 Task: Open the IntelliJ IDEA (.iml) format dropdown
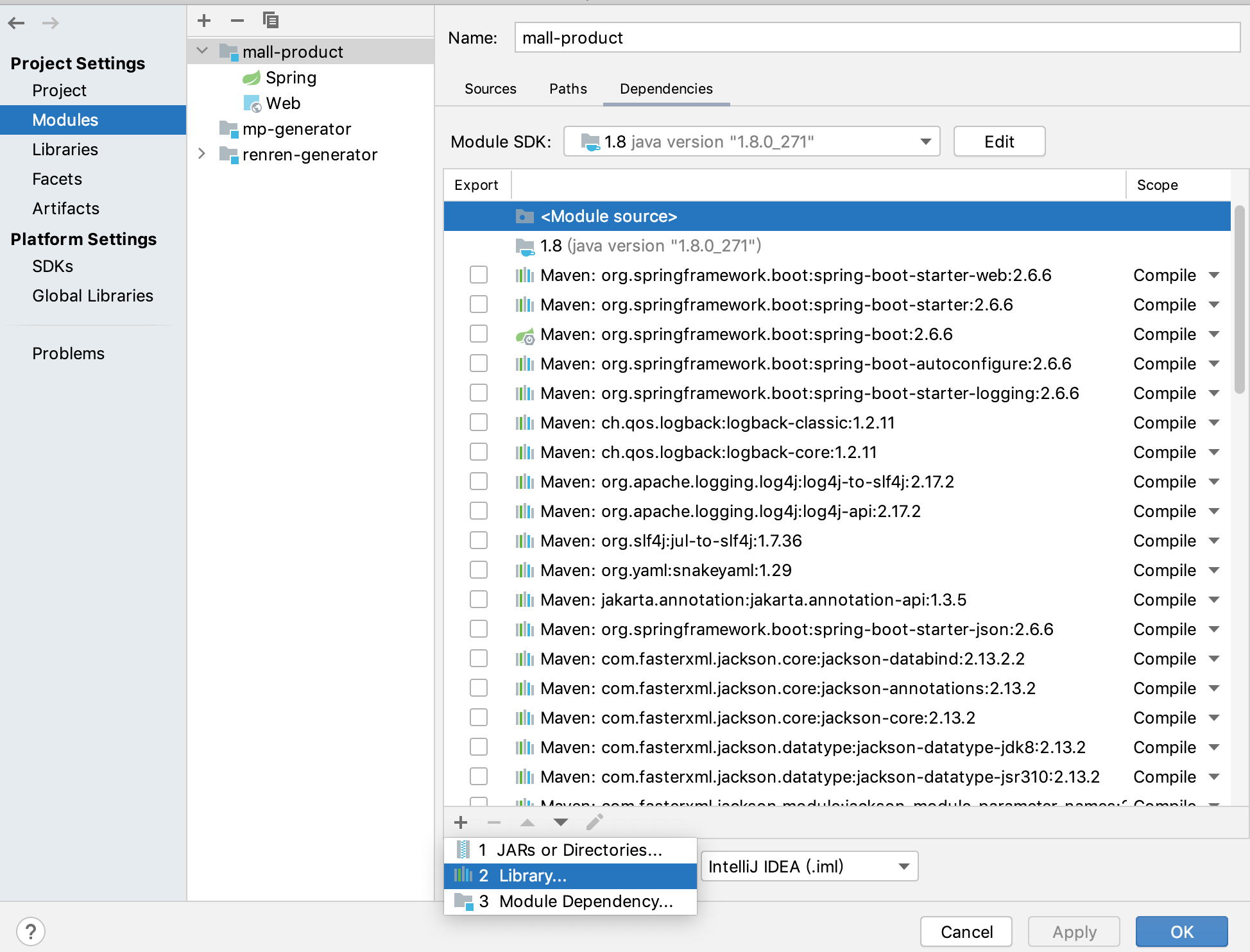click(810, 866)
